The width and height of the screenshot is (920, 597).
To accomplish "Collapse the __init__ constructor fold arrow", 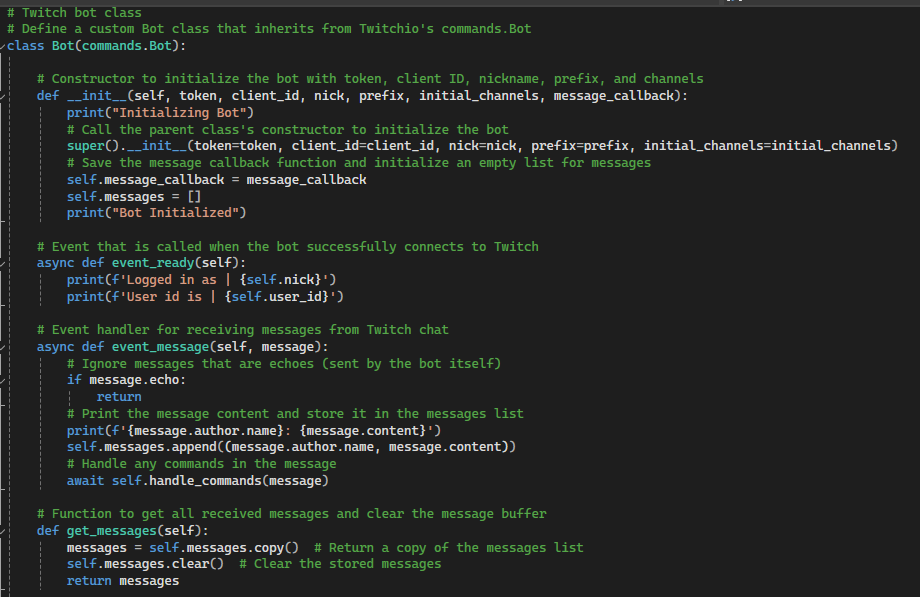I will [4, 96].
